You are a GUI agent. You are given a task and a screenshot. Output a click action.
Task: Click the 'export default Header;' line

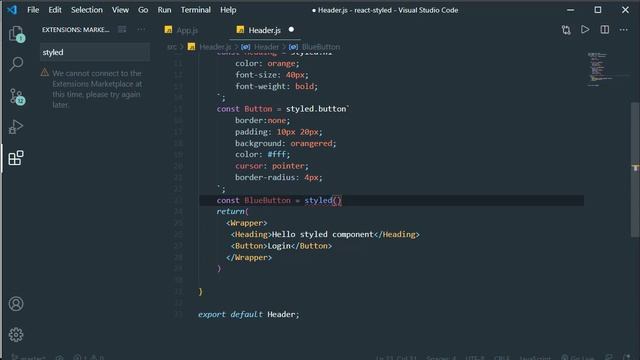click(x=249, y=314)
